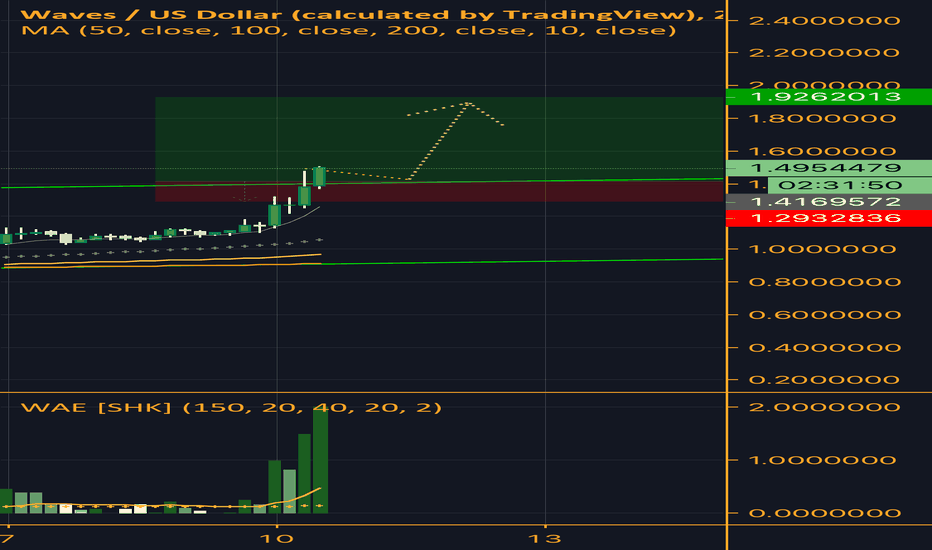
Task: Select the gray 1.4169572 price label
Action: pyautogui.click(x=829, y=202)
